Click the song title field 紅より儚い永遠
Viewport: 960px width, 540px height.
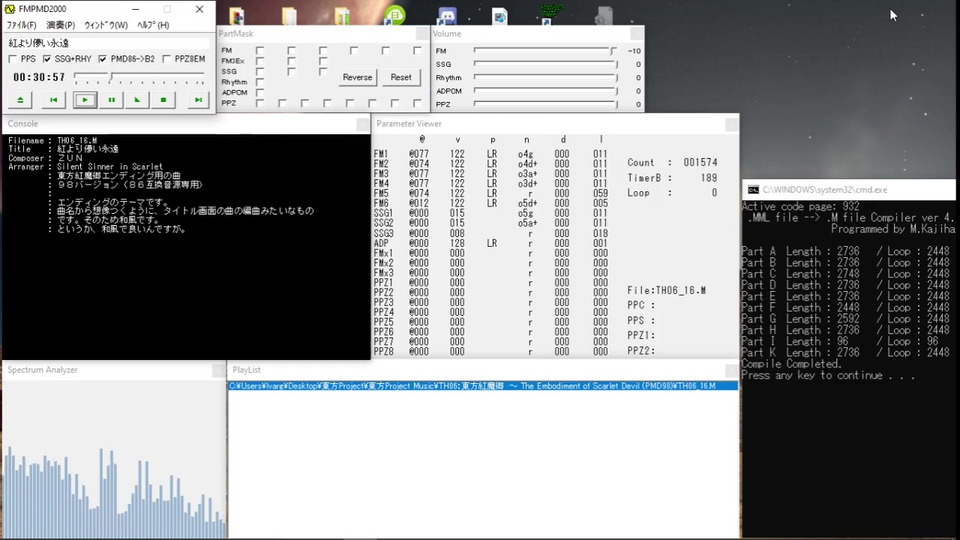[108, 43]
